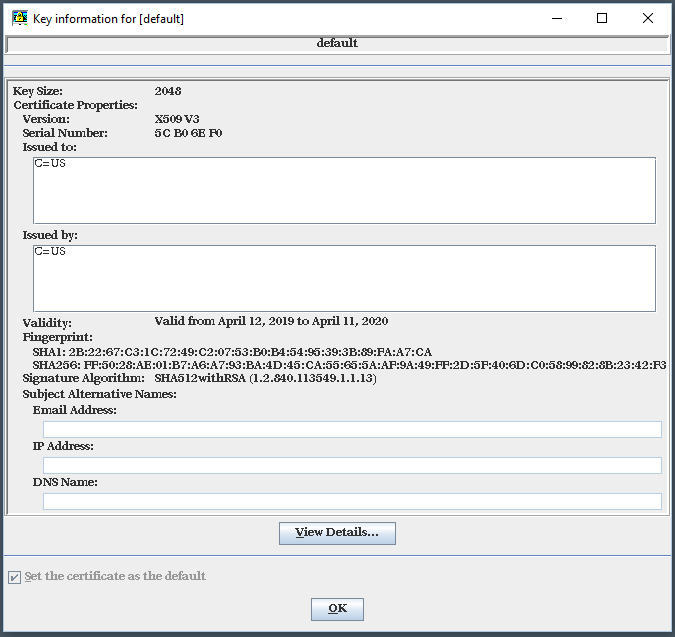This screenshot has width=675, height=637.
Task: Click the version value X509 V3
Action: click(x=177, y=119)
